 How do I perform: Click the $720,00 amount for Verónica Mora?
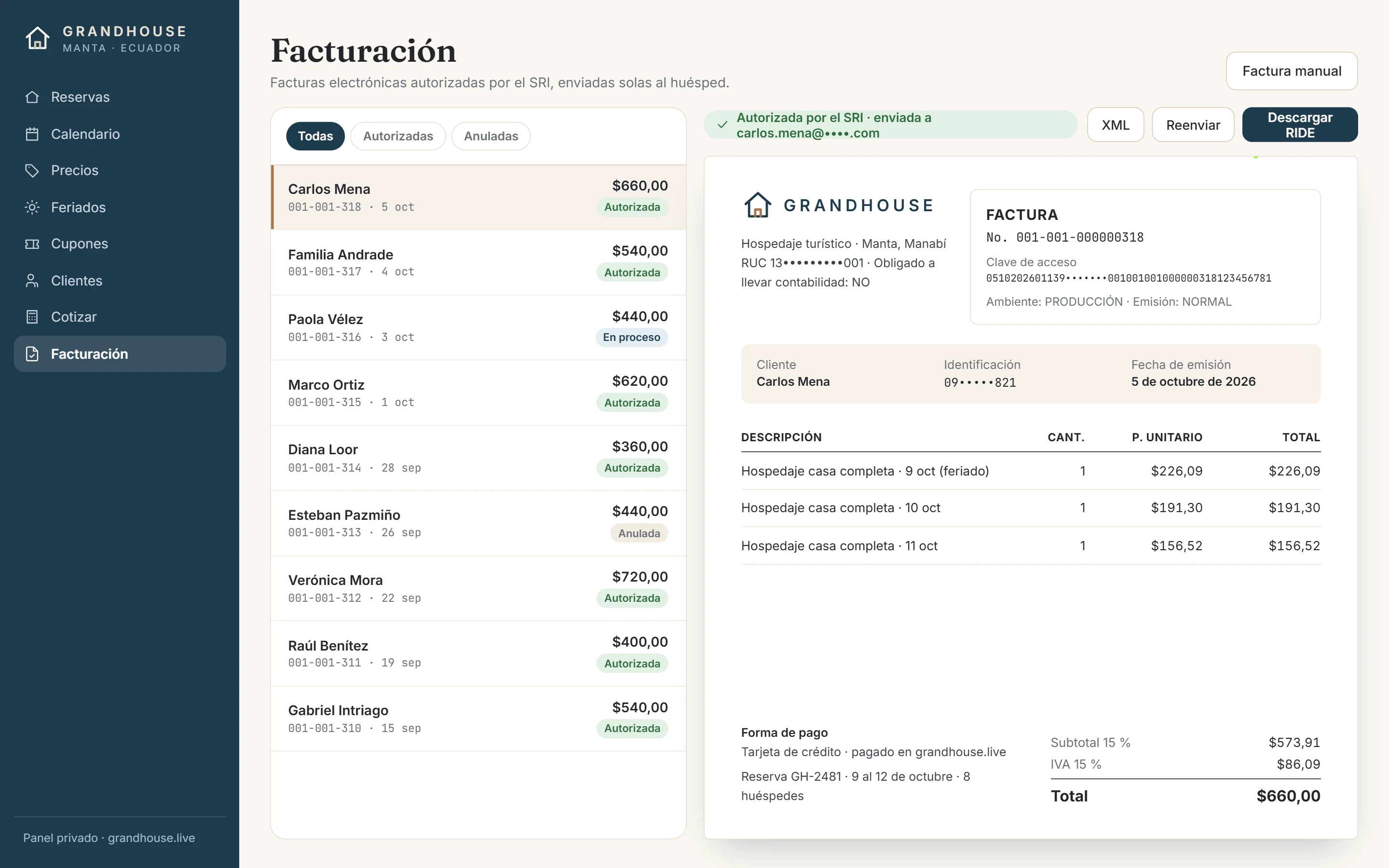coord(640,576)
